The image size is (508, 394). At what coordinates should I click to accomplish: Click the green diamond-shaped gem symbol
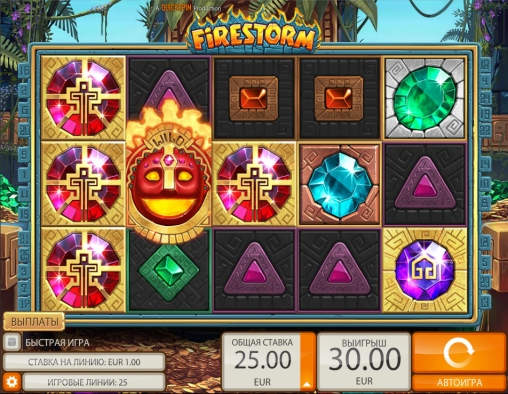169,271
